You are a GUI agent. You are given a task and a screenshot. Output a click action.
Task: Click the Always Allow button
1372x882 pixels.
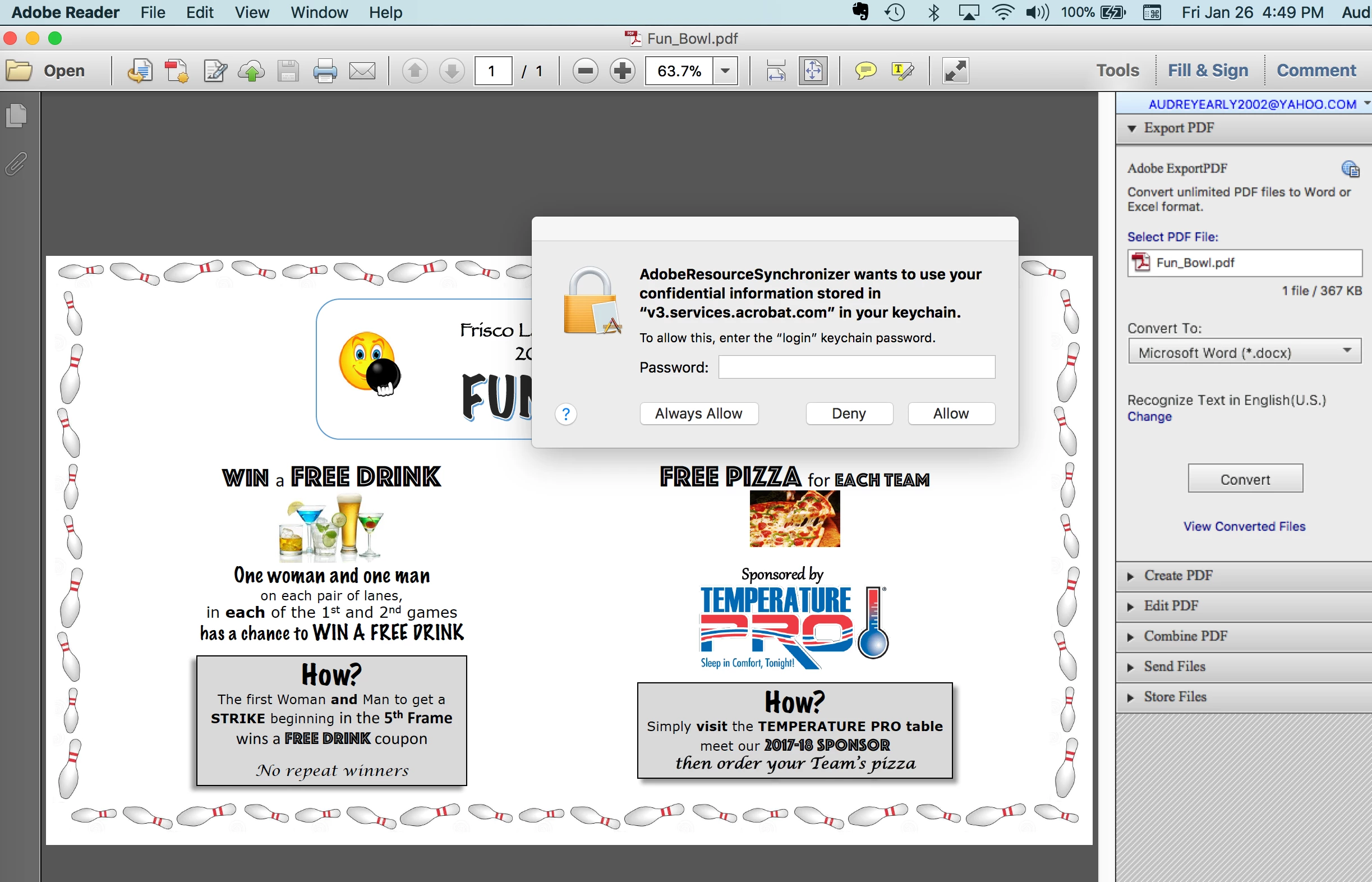[698, 414]
